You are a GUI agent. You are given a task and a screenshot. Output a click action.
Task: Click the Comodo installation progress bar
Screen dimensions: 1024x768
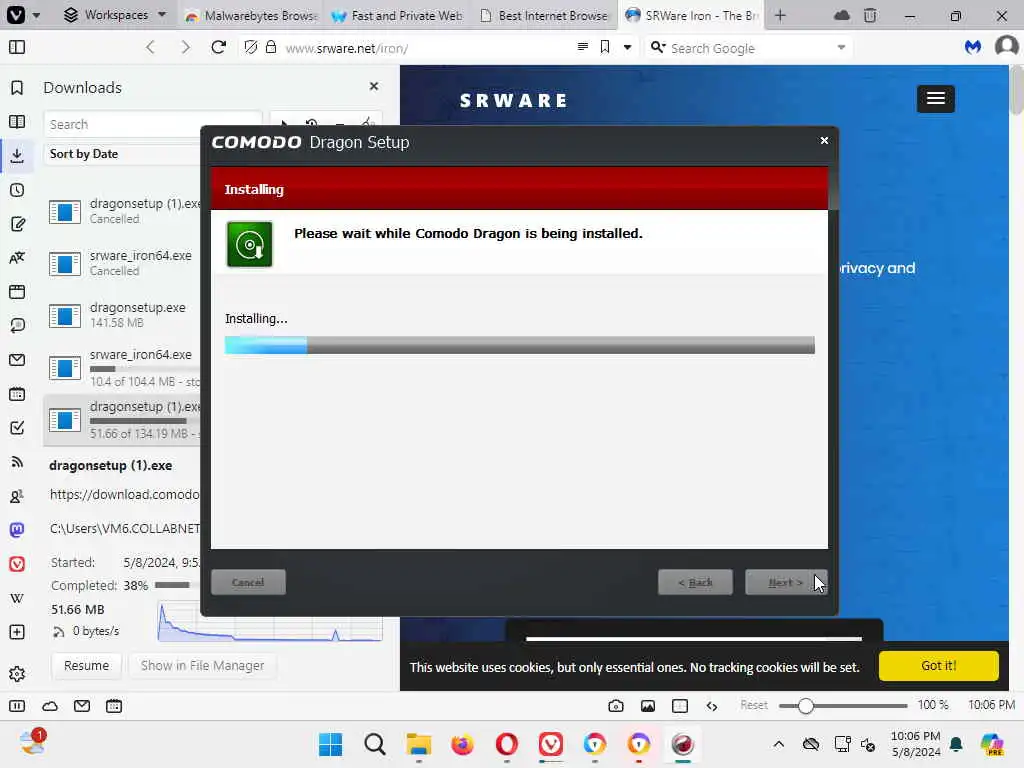519,345
